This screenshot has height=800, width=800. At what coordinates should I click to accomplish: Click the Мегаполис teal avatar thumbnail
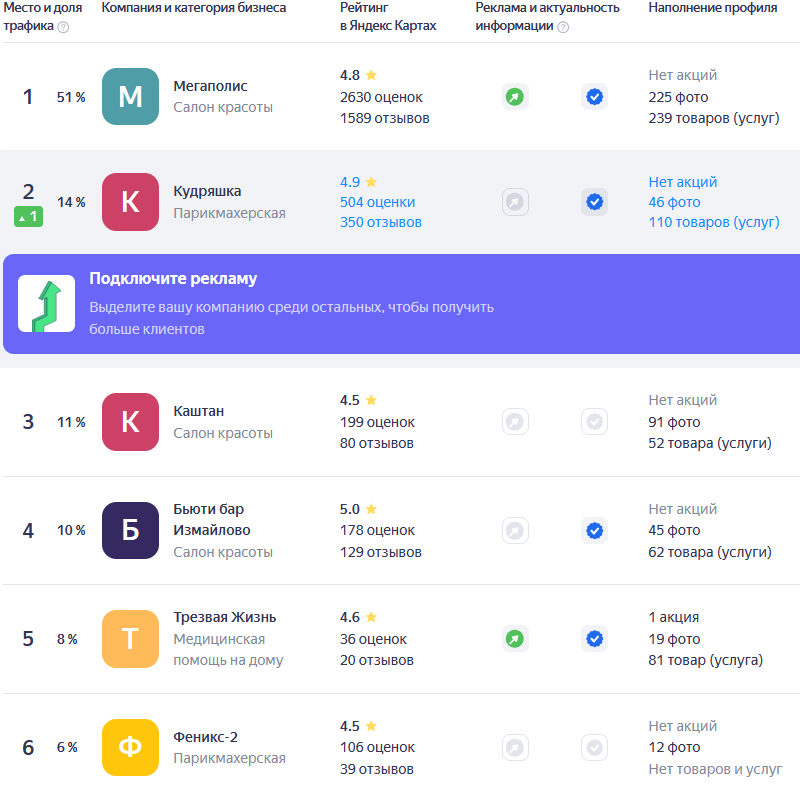coord(130,97)
